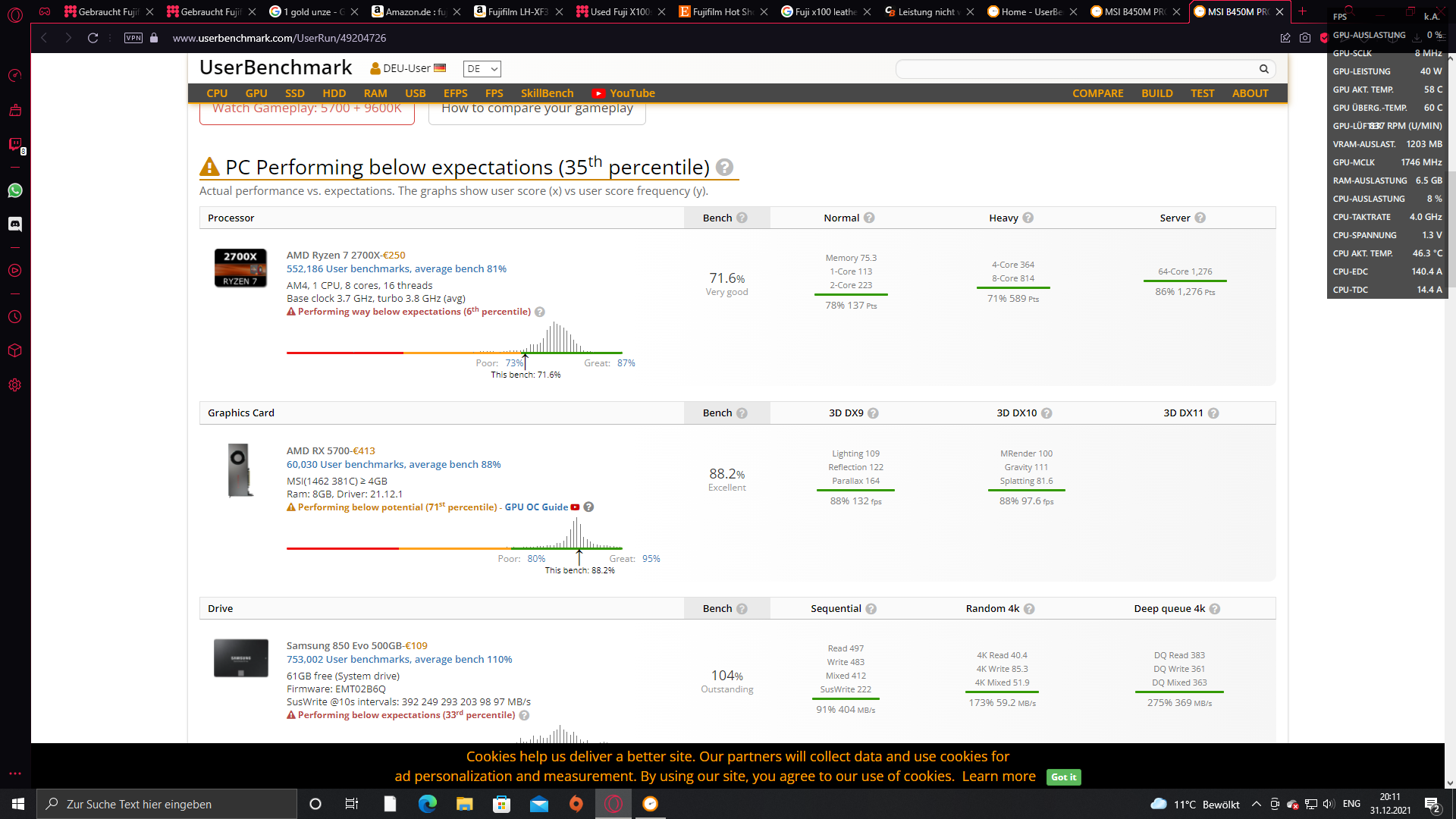Open WhatsApp in the Opera sidebar
The width and height of the screenshot is (1456, 819).
[x=15, y=190]
